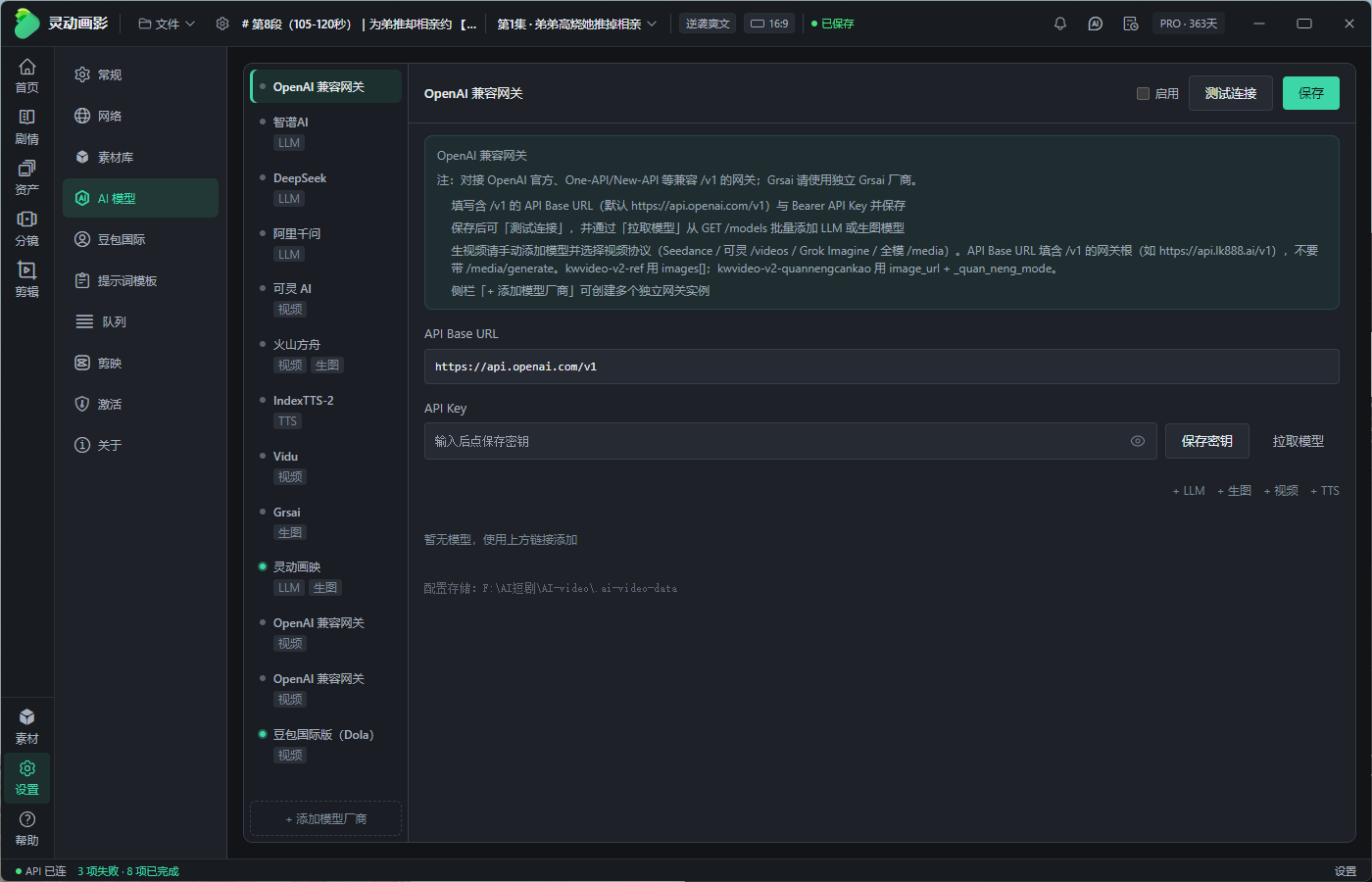
Task: Select the 智谱AI provider
Action: tap(326, 132)
